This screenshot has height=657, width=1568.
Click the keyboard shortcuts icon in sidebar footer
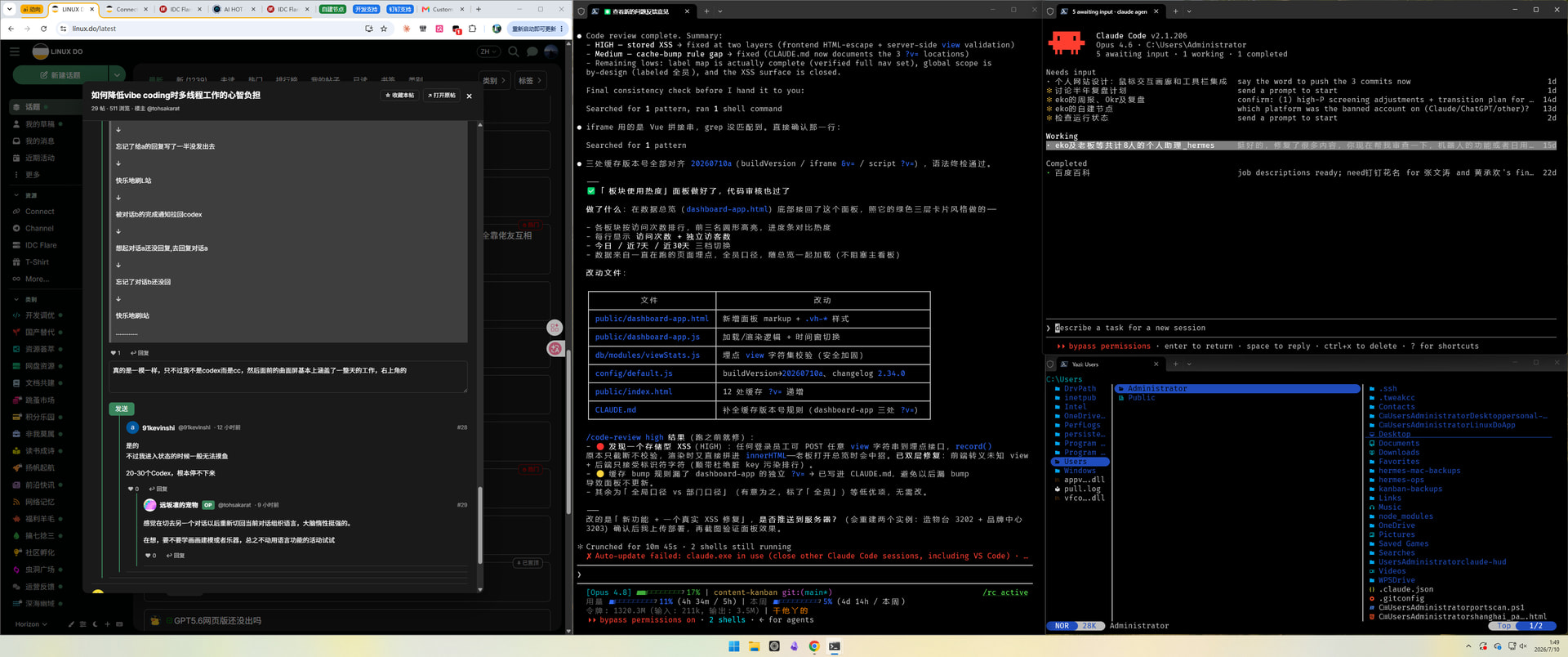coord(119,624)
